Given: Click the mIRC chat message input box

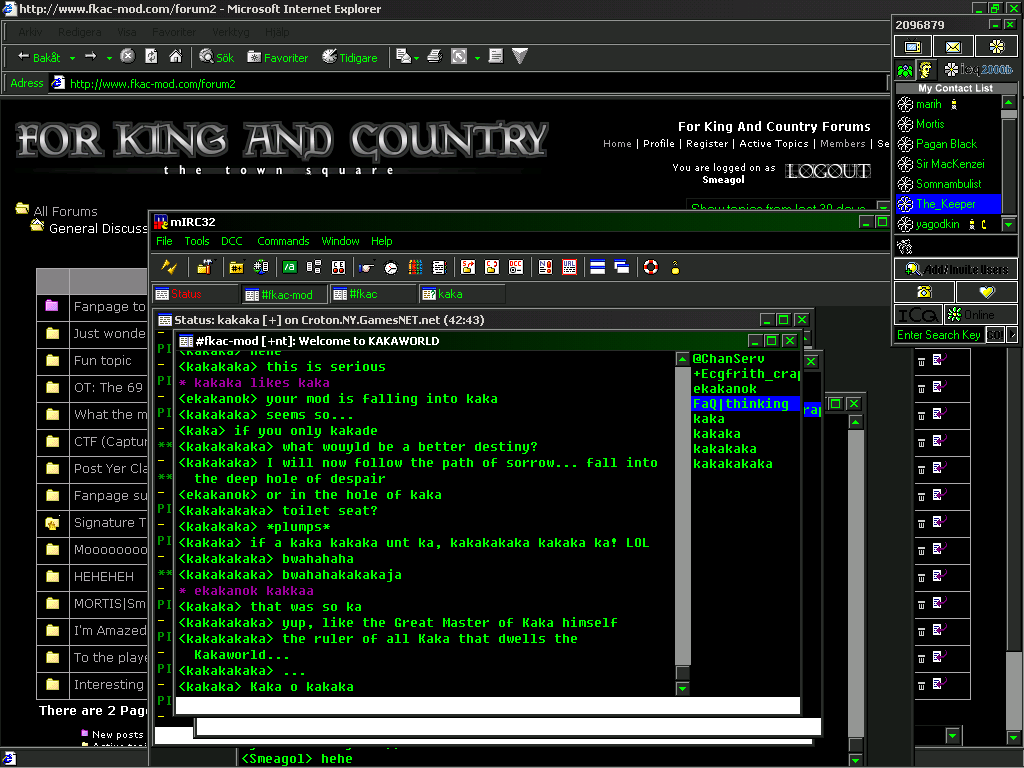Looking at the screenshot, I should [487, 706].
